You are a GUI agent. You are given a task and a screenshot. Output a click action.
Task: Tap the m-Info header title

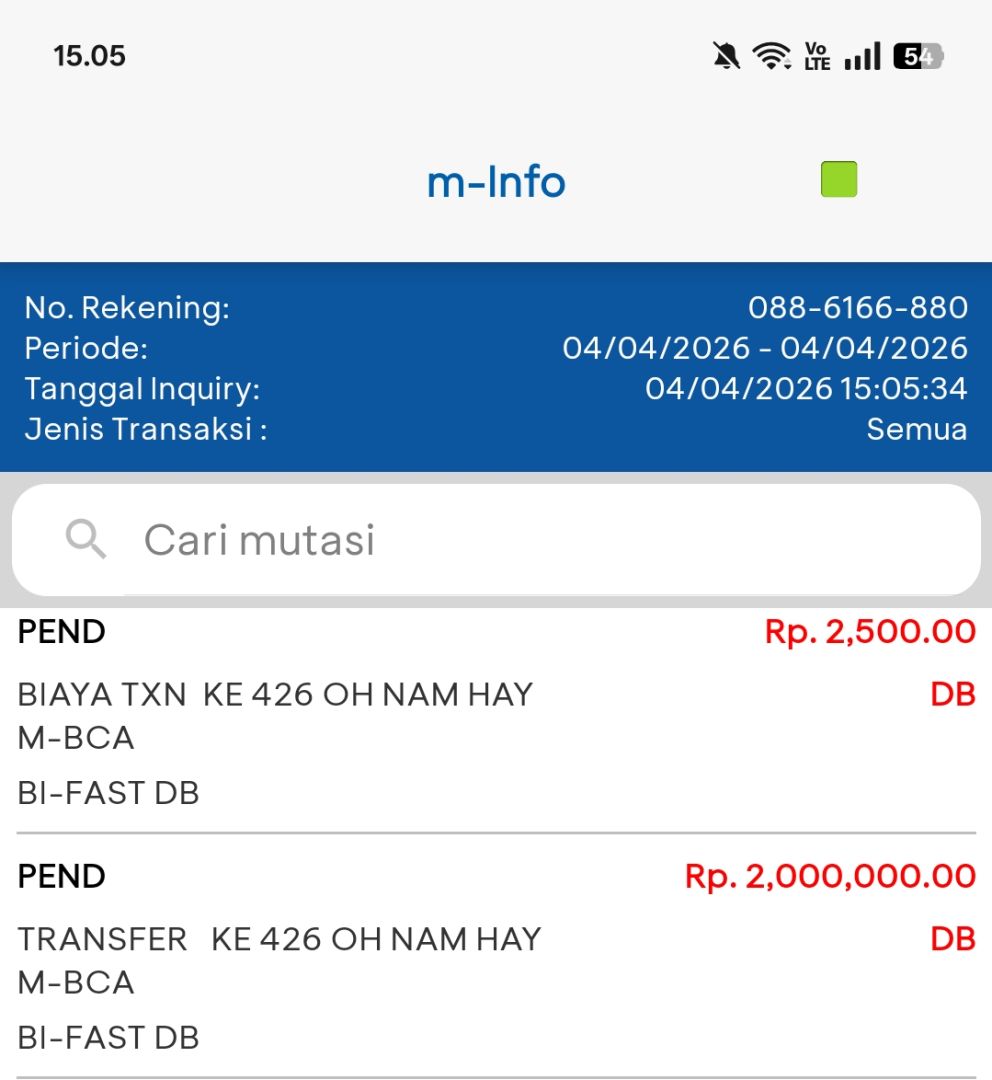coord(496,182)
